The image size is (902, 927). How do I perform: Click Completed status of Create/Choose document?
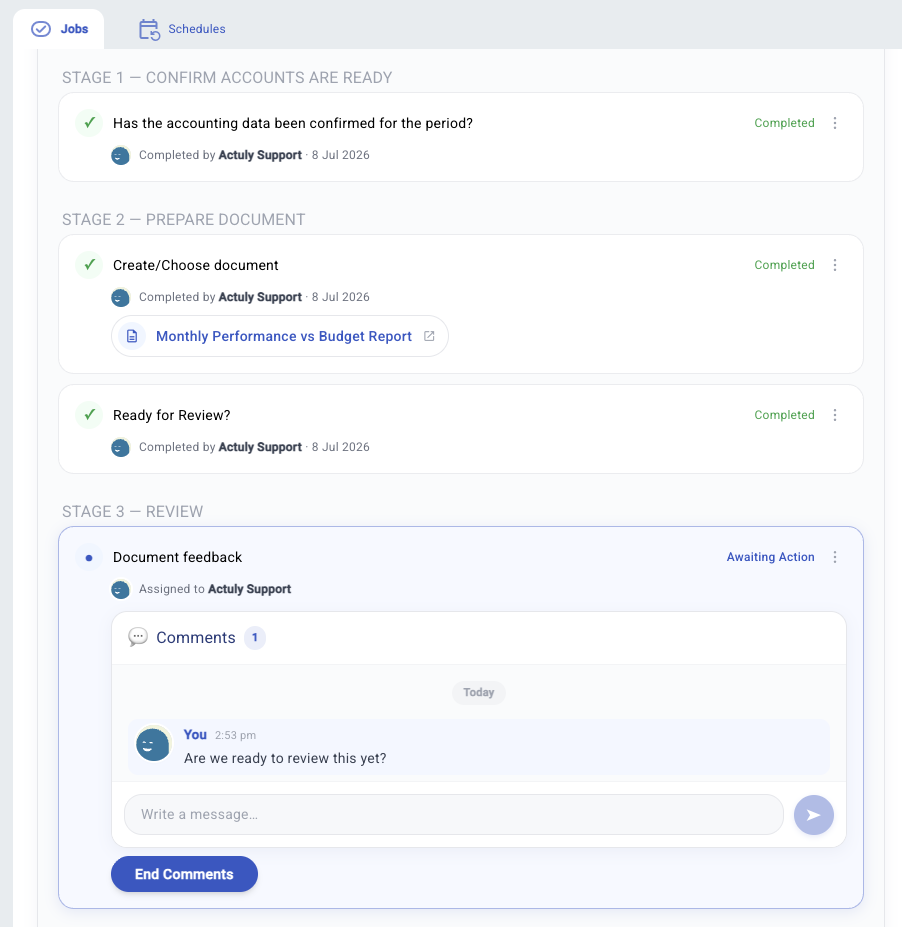[784, 265]
